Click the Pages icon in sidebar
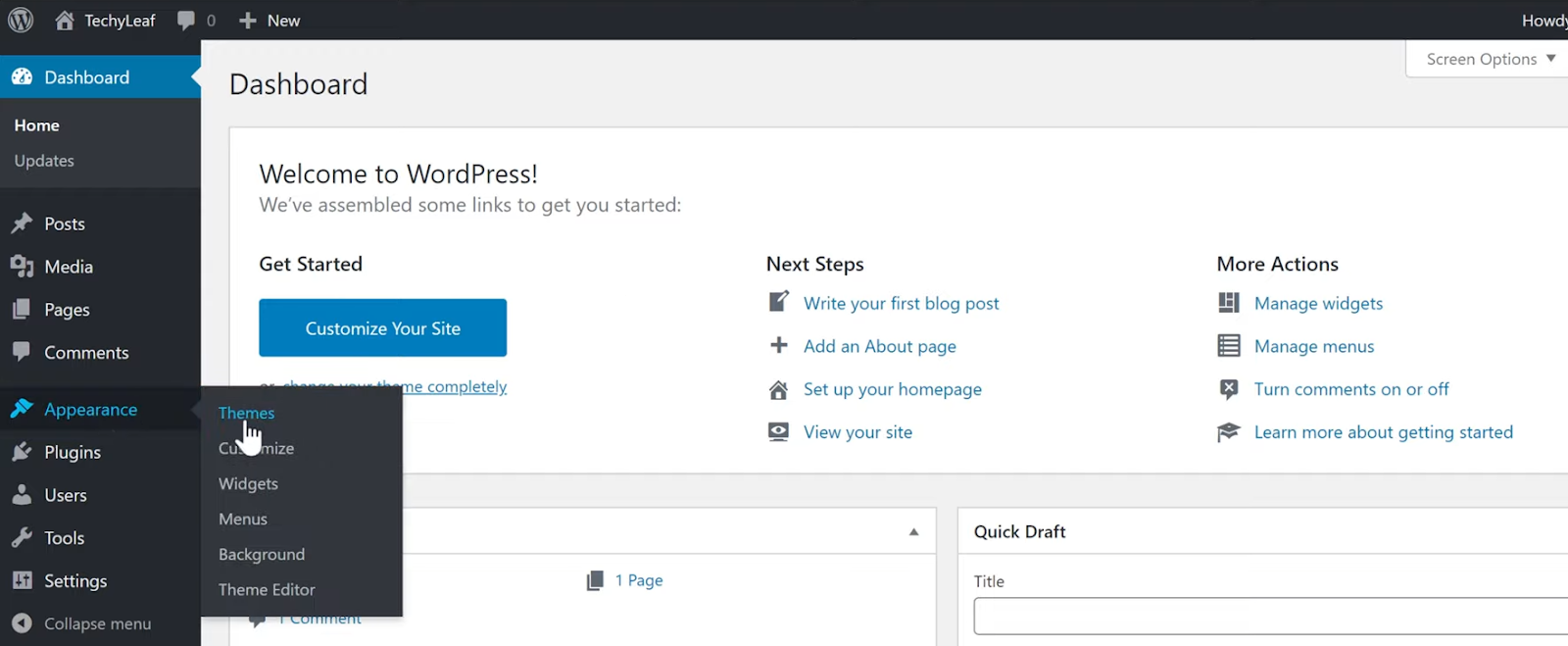 coord(22,310)
